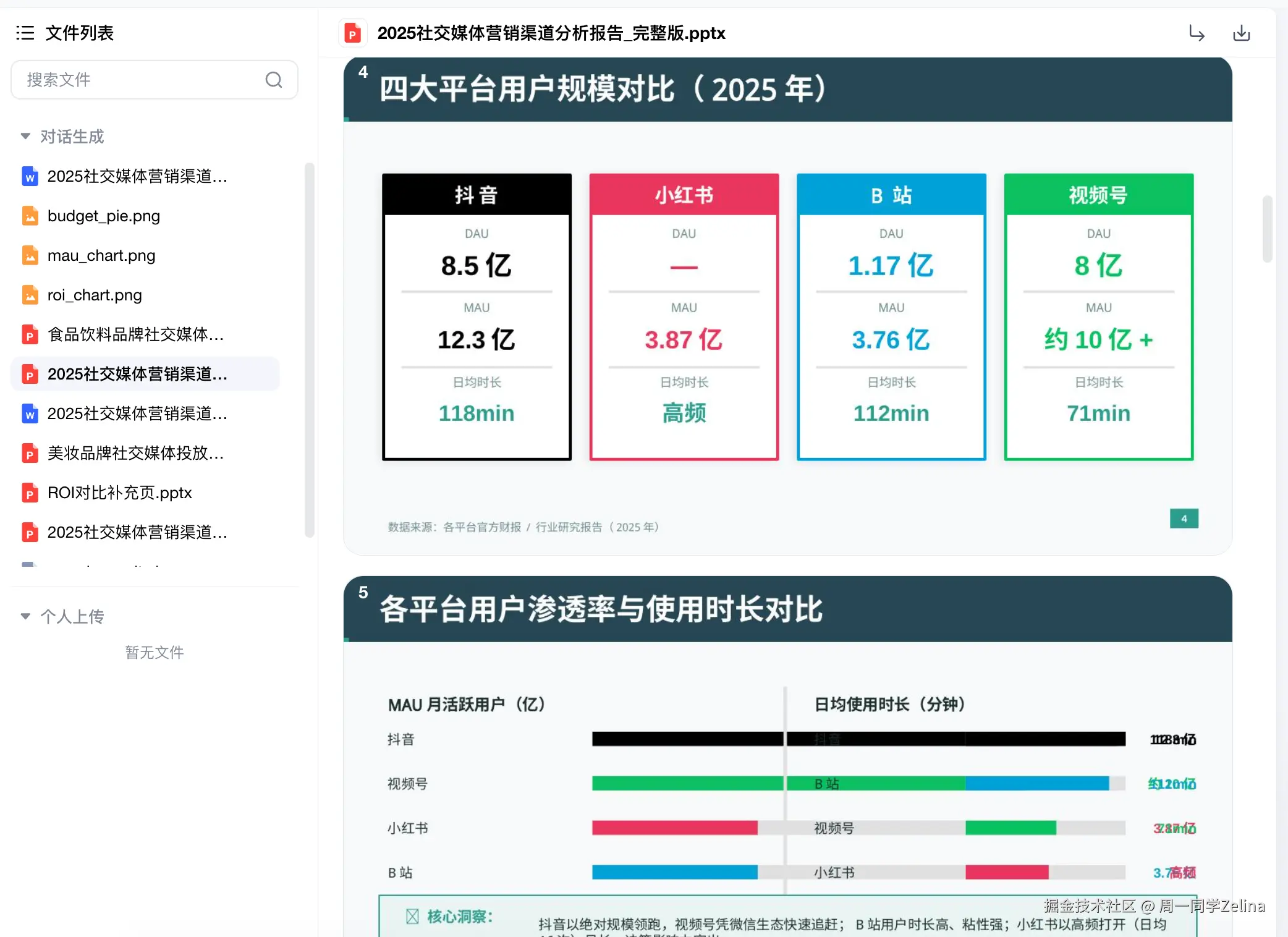Click the pptx icon of 美妆品牌社交媒体投放…
This screenshot has width=1288, height=937.
click(30, 453)
